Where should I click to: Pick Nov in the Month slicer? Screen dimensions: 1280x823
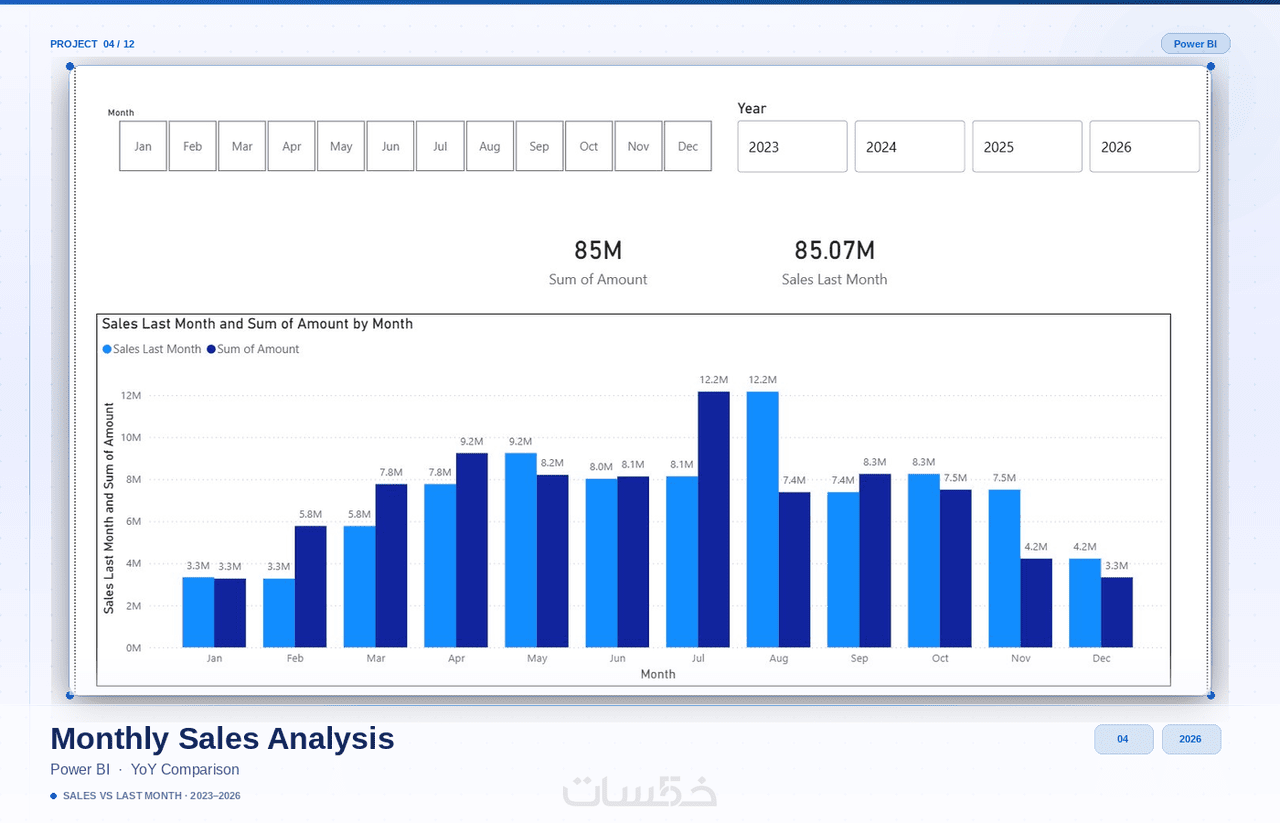point(638,146)
